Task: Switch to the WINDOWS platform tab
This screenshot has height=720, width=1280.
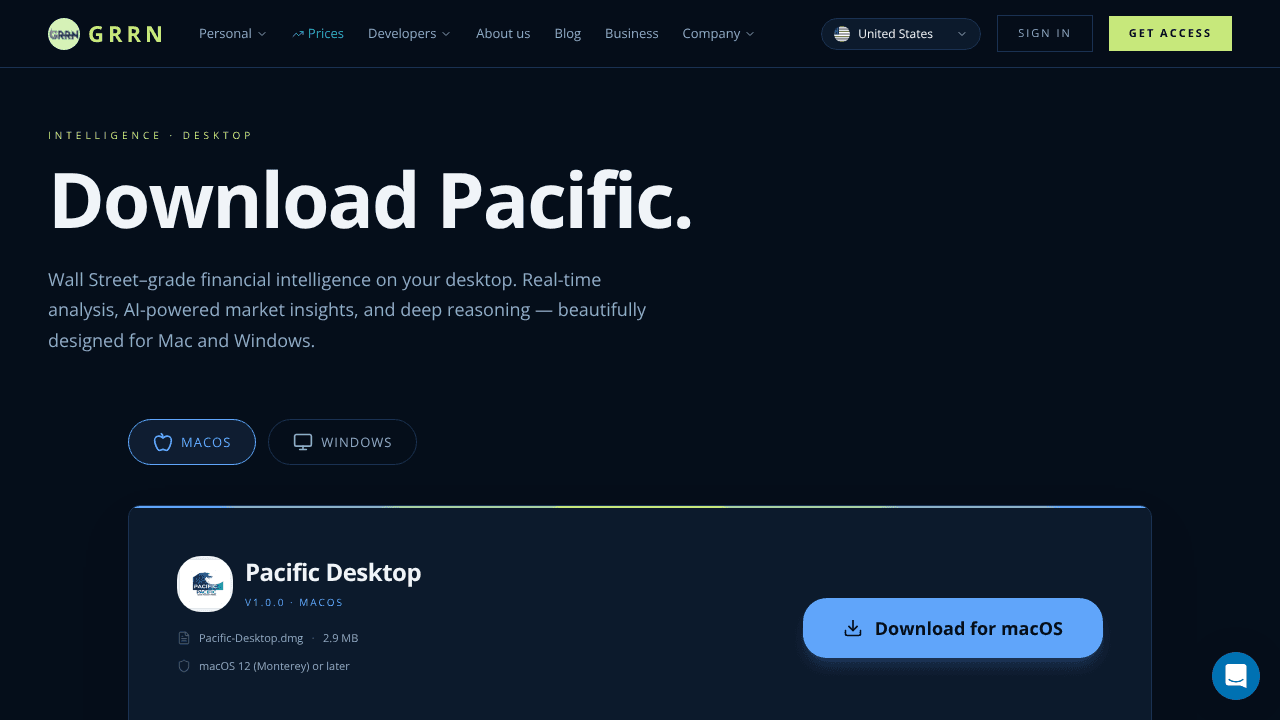Action: click(x=342, y=442)
